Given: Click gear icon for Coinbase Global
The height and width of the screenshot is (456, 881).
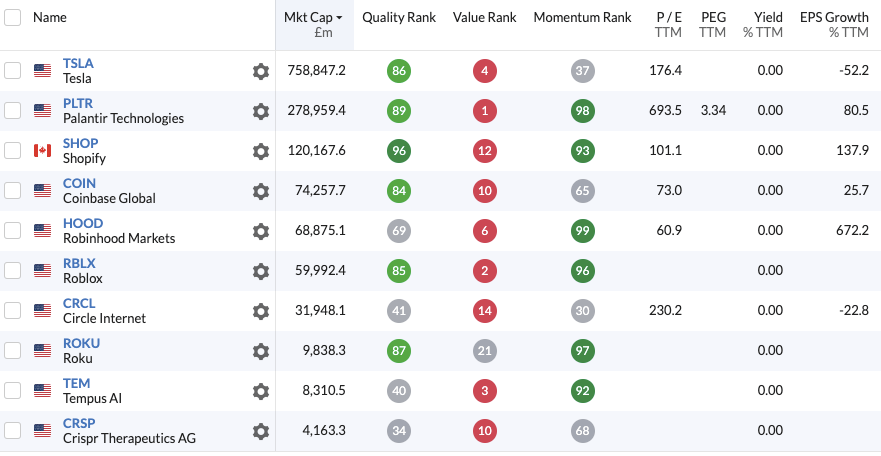Looking at the screenshot, I should tap(261, 191).
